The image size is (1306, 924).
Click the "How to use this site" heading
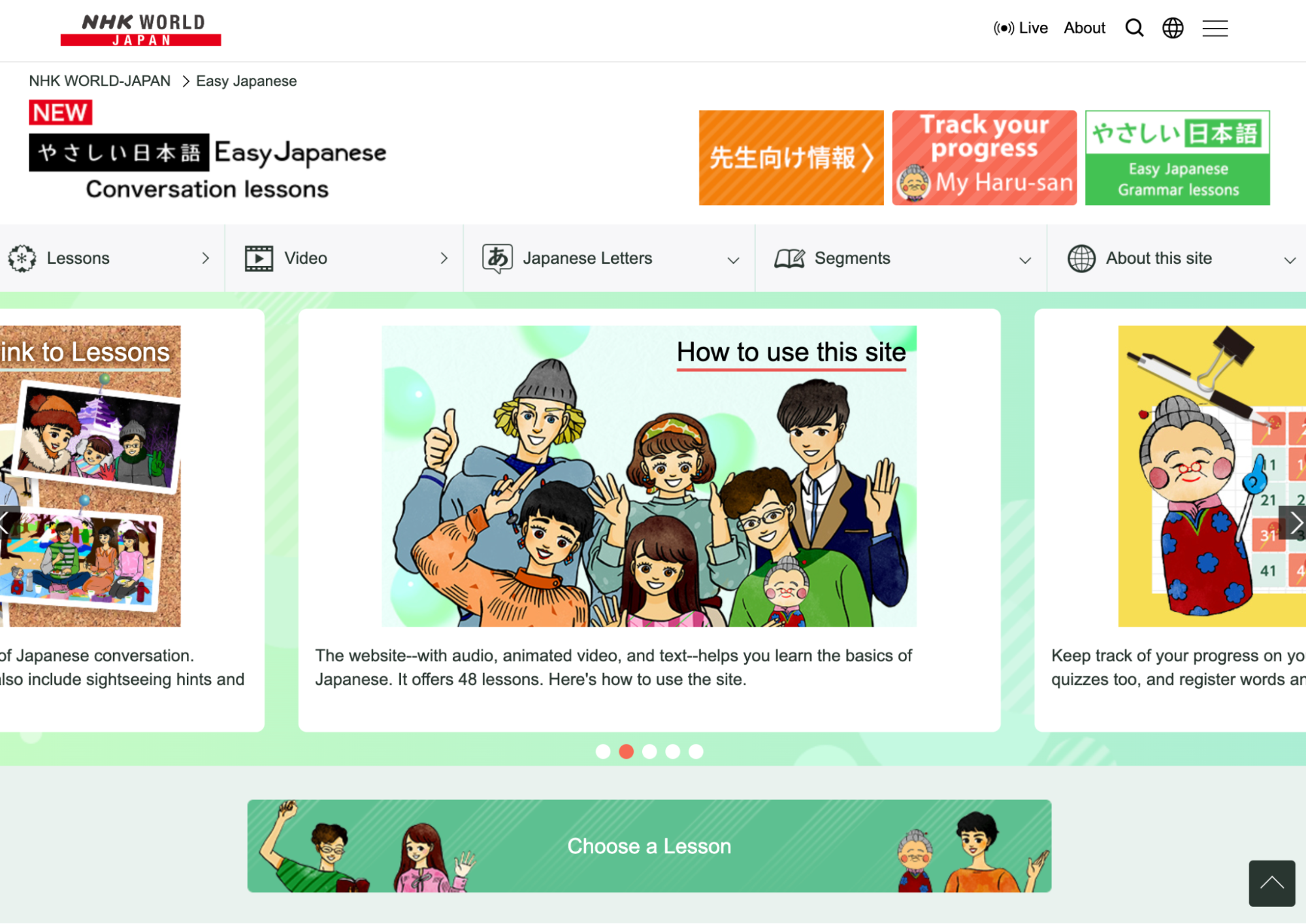791,352
